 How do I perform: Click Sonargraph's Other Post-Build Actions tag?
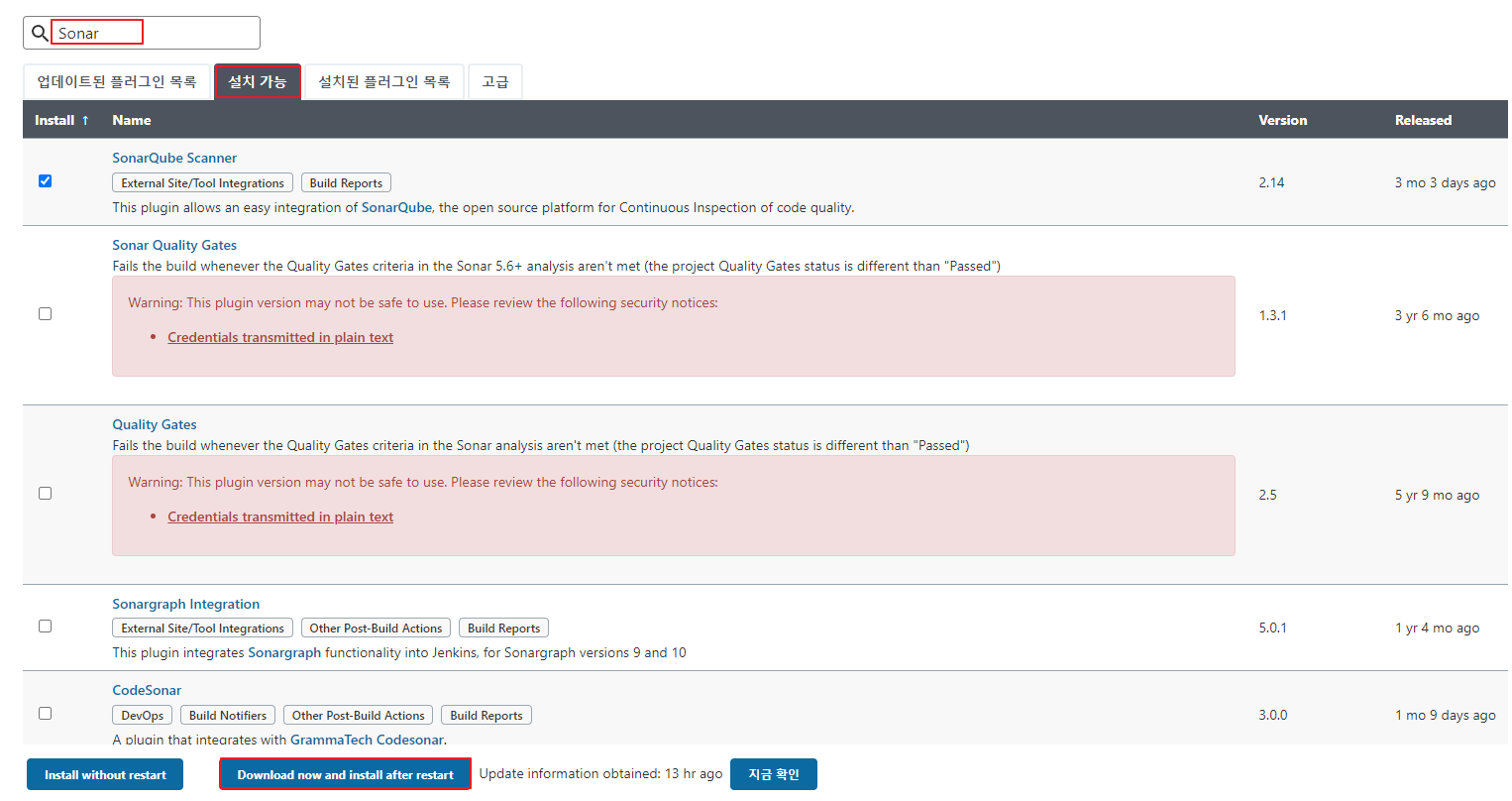[x=376, y=629]
